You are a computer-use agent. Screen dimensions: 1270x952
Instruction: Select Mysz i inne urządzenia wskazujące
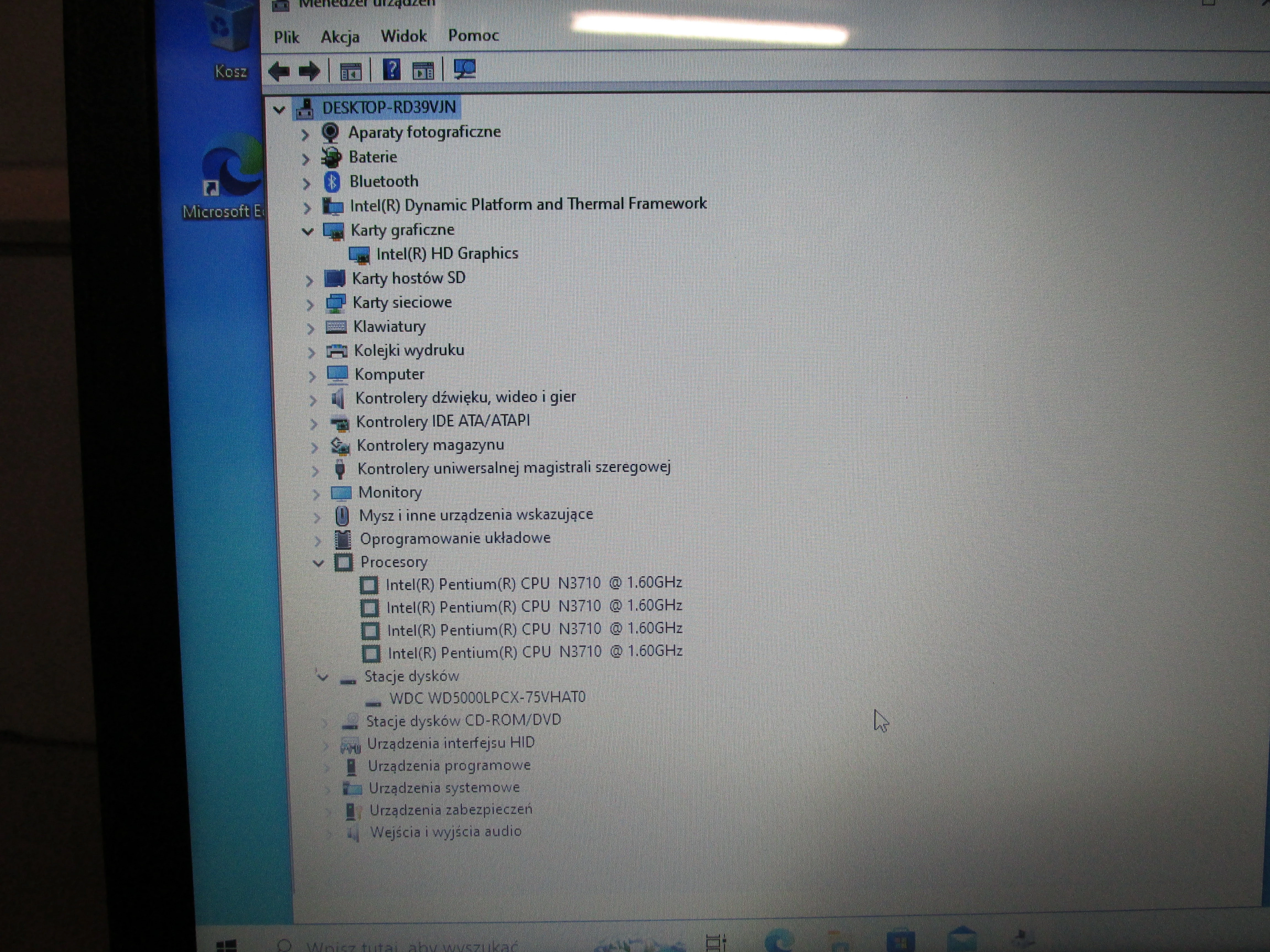pos(476,515)
